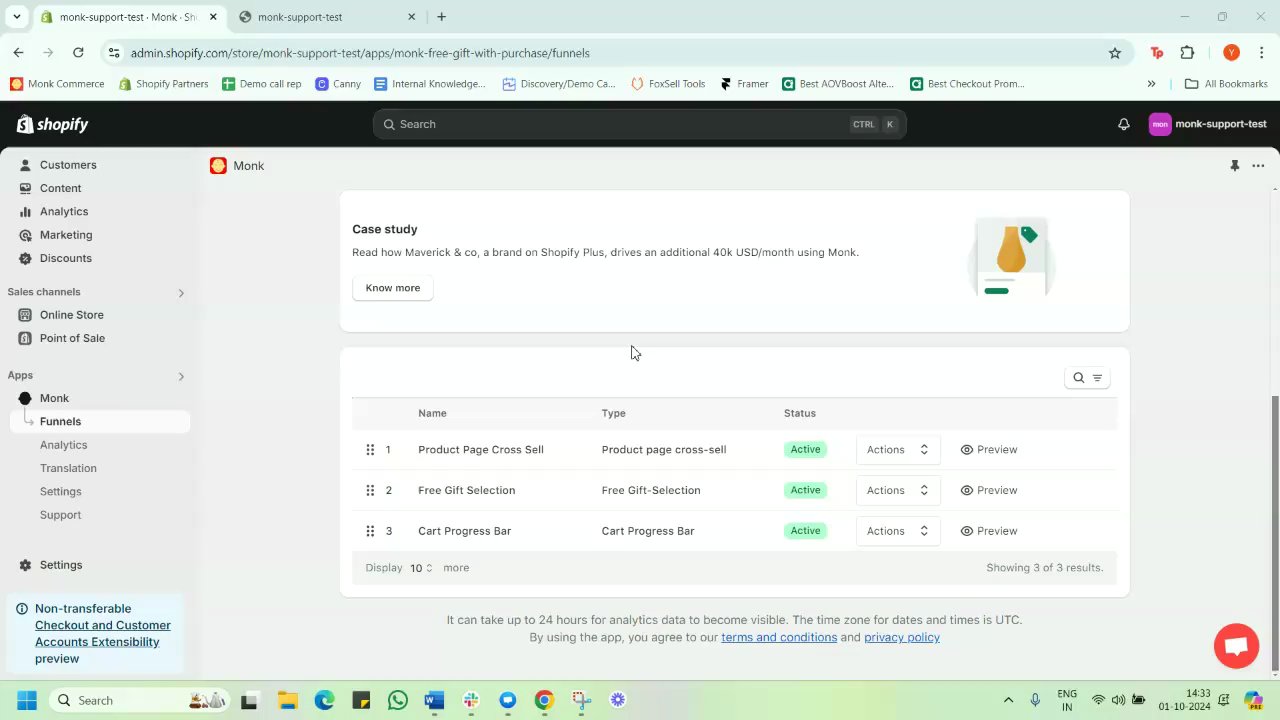Click Know more button
Screen dimensions: 1280x720
coord(392,288)
